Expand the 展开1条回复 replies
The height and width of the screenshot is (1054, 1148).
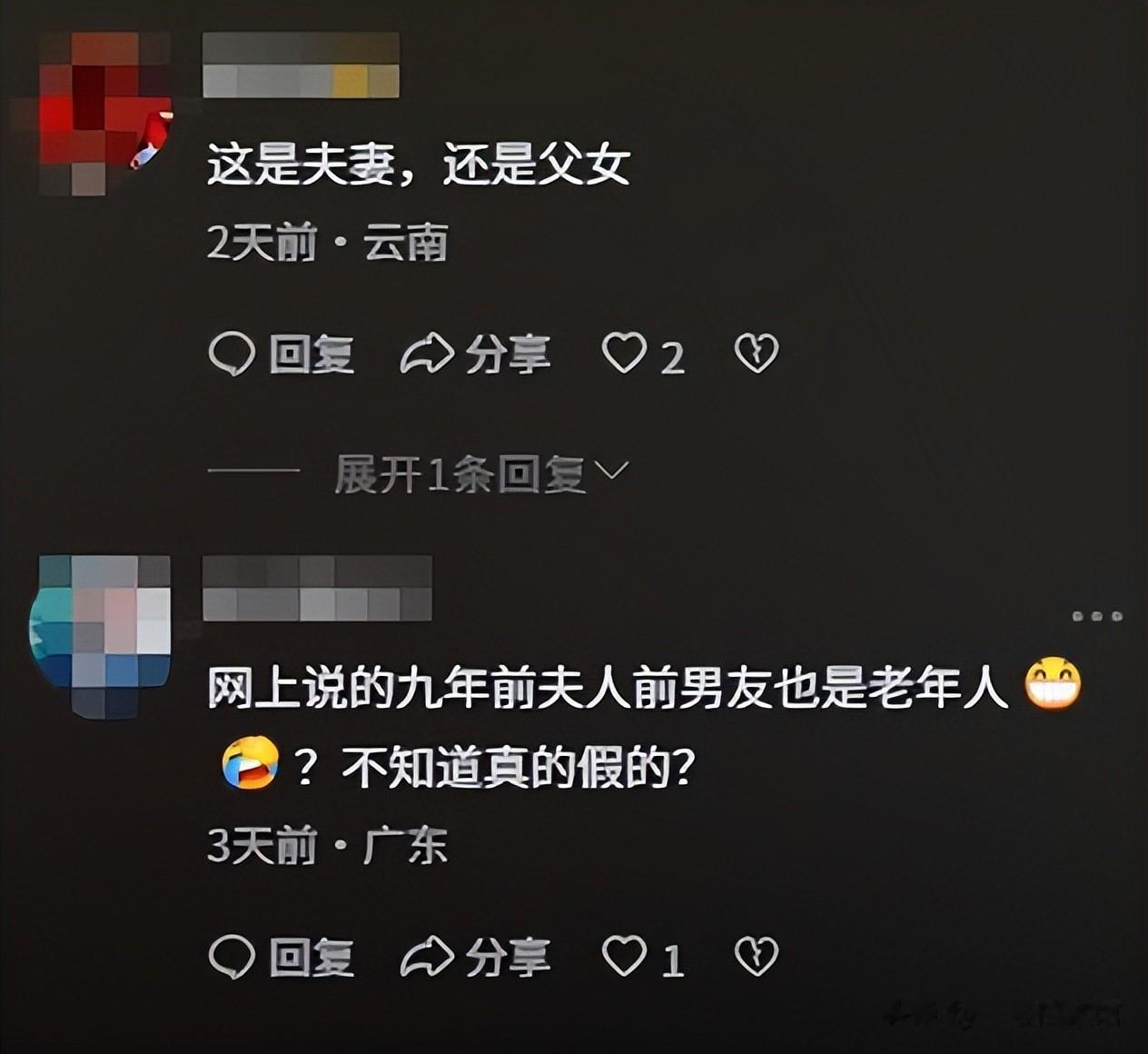460,473
